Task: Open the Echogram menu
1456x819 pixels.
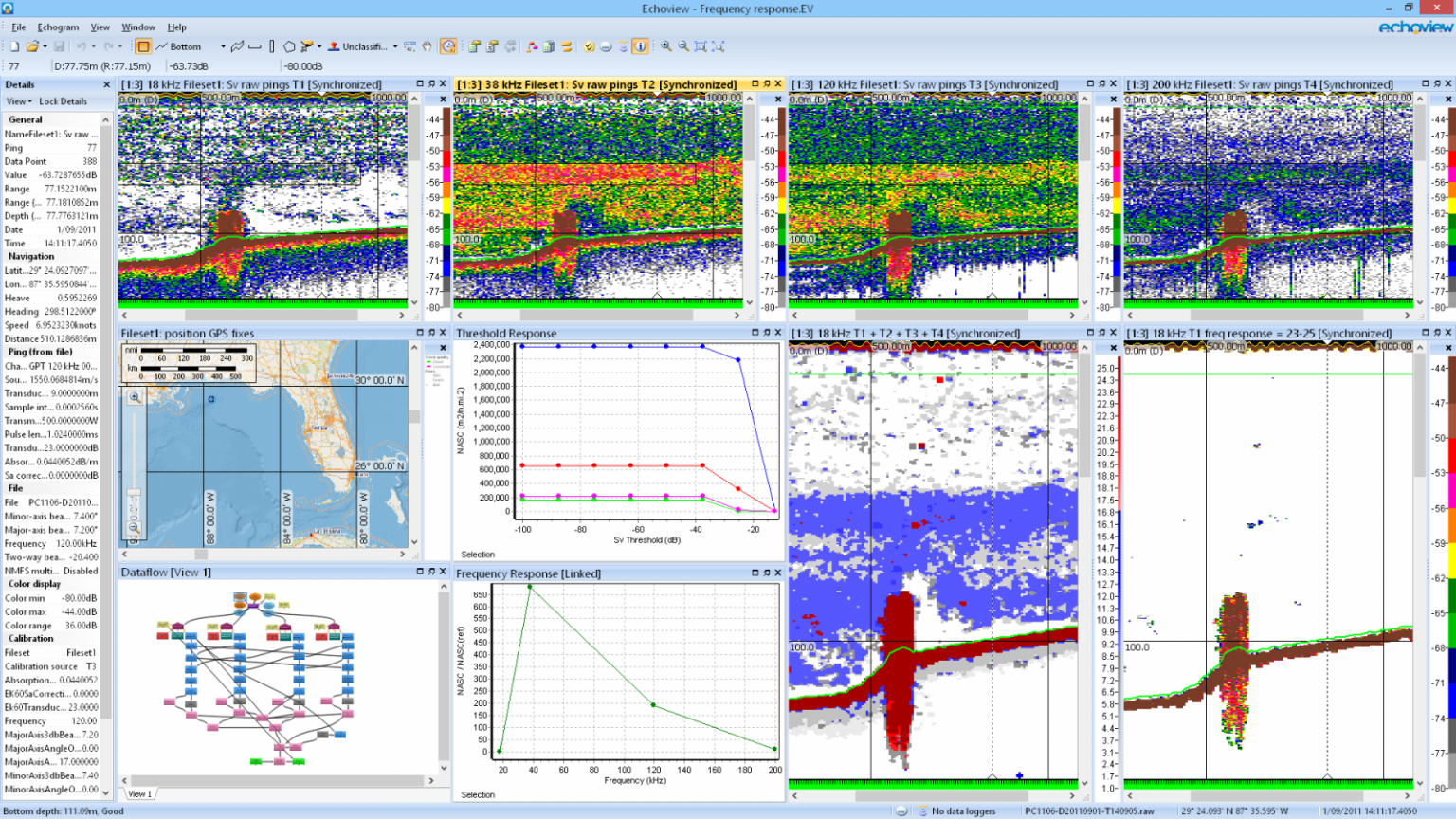Action: 58,27
